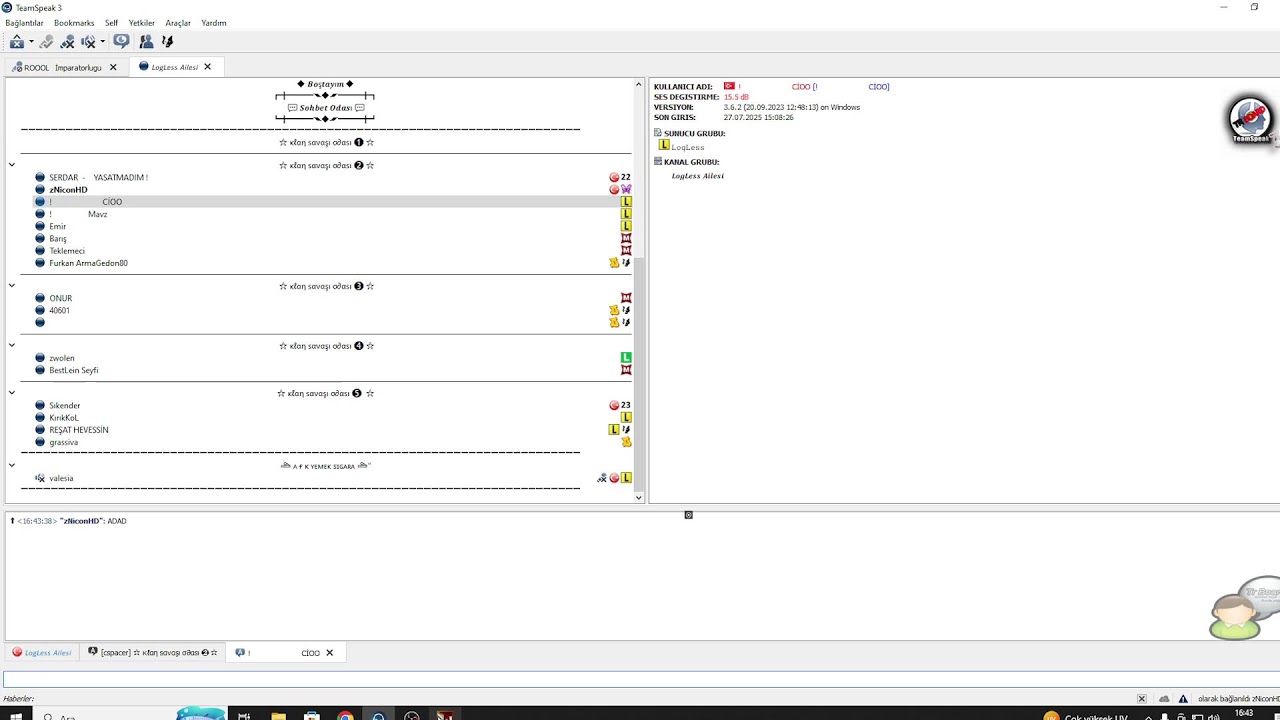Select user zwolen in the channel list

(62, 358)
